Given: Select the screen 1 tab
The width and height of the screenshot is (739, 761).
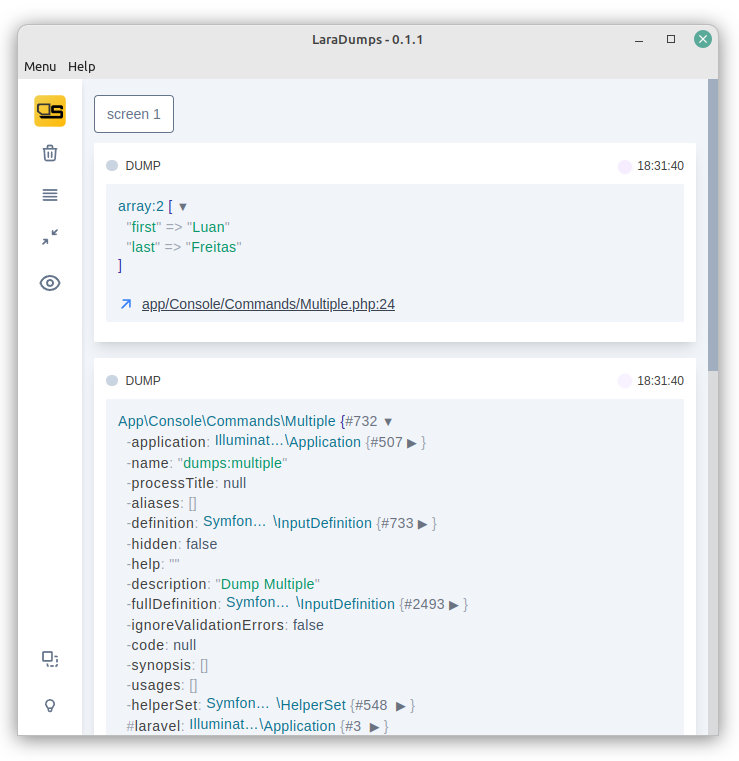Looking at the screenshot, I should coord(134,114).
